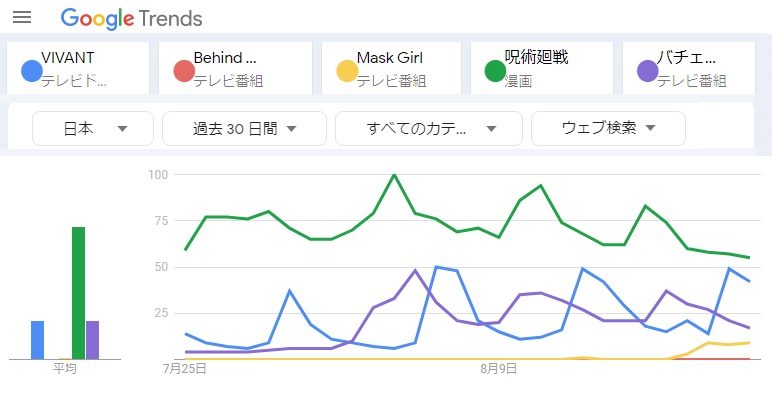The height and width of the screenshot is (393, 772).
Task: Click the red dot for Behind term
Action: (x=184, y=71)
